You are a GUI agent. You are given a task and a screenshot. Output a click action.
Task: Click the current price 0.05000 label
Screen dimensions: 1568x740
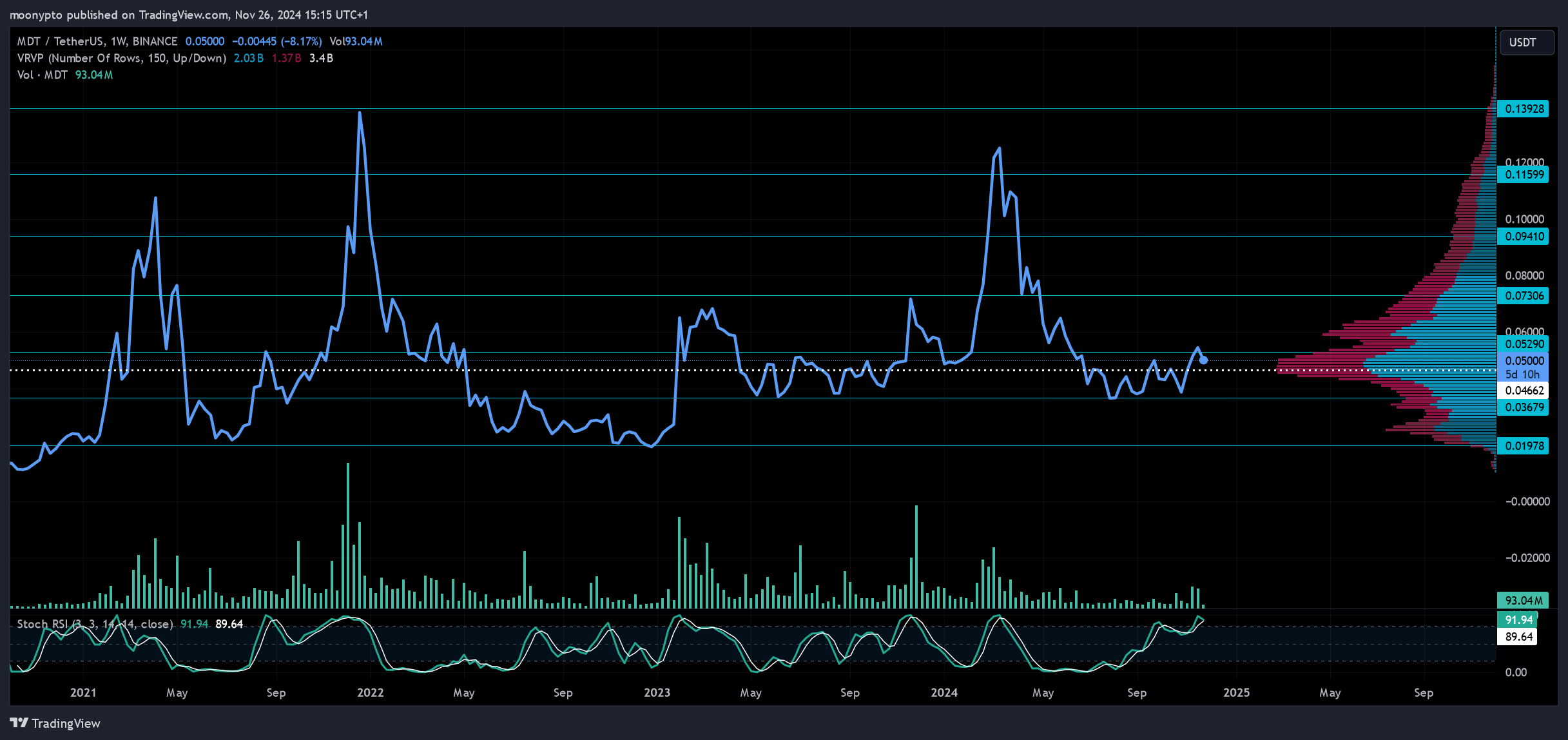1523,361
